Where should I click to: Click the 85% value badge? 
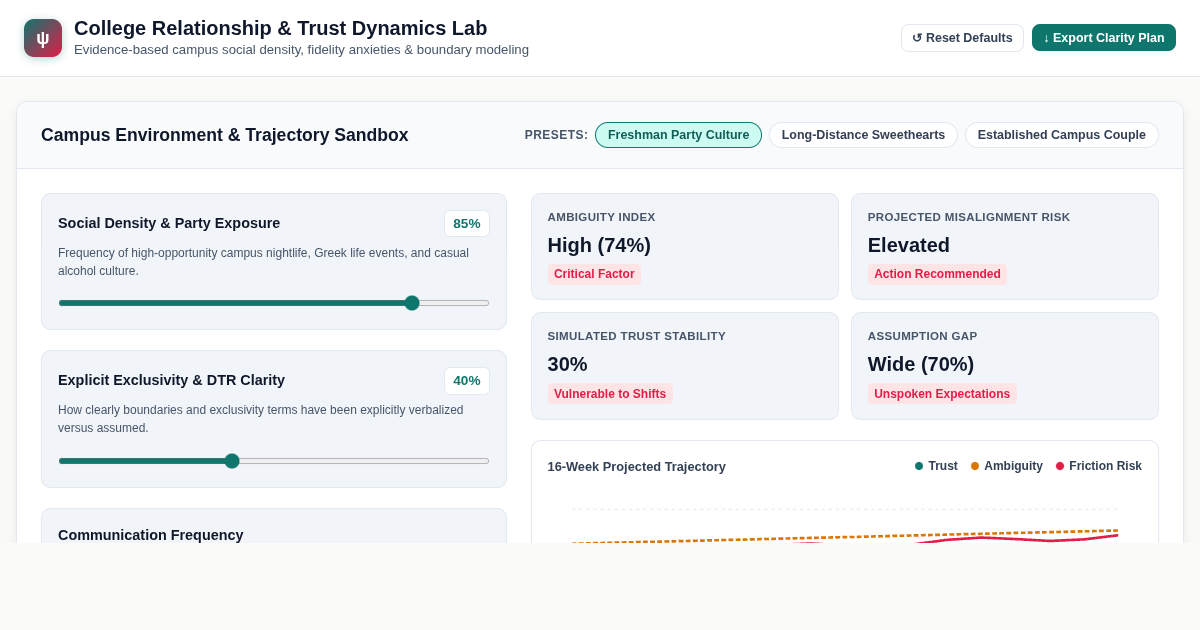tap(467, 224)
